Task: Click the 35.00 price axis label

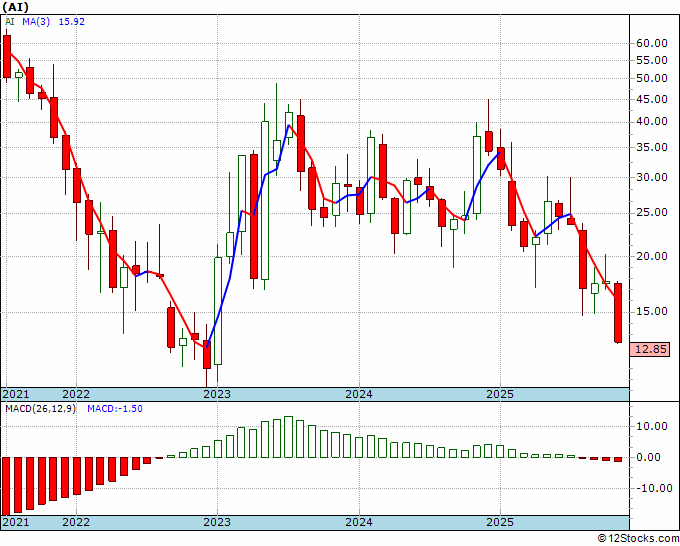Action: coord(651,147)
